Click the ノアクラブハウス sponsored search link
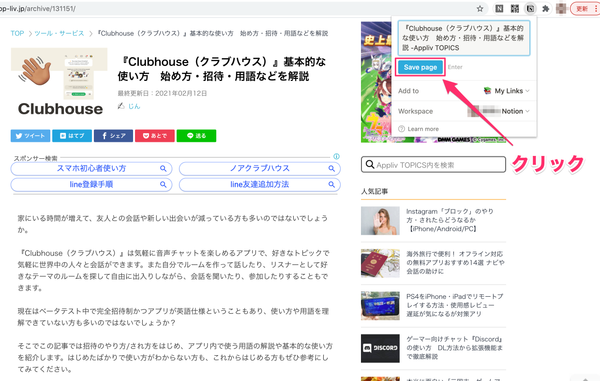 [259, 168]
